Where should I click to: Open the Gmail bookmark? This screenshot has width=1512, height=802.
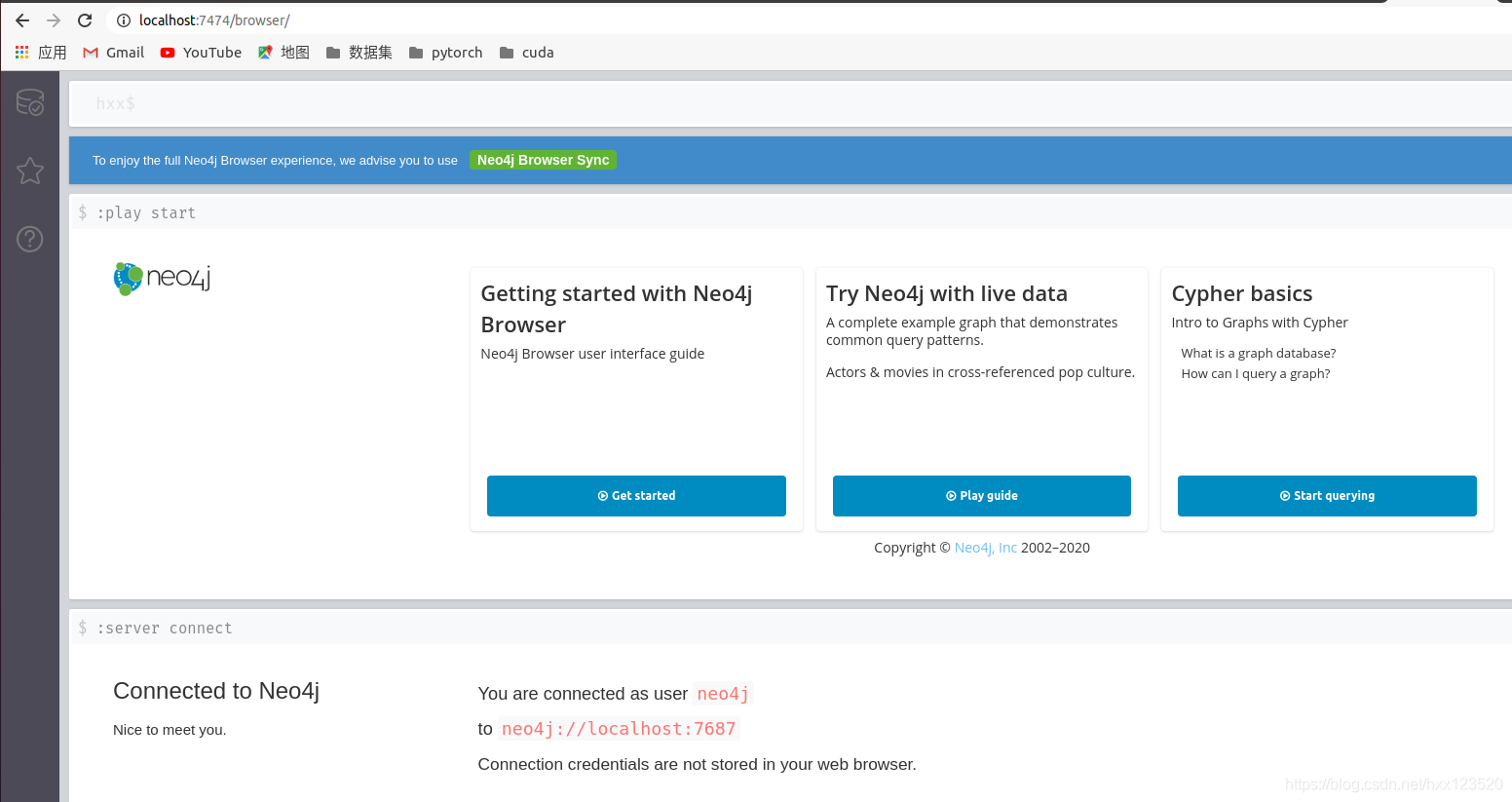click(114, 53)
